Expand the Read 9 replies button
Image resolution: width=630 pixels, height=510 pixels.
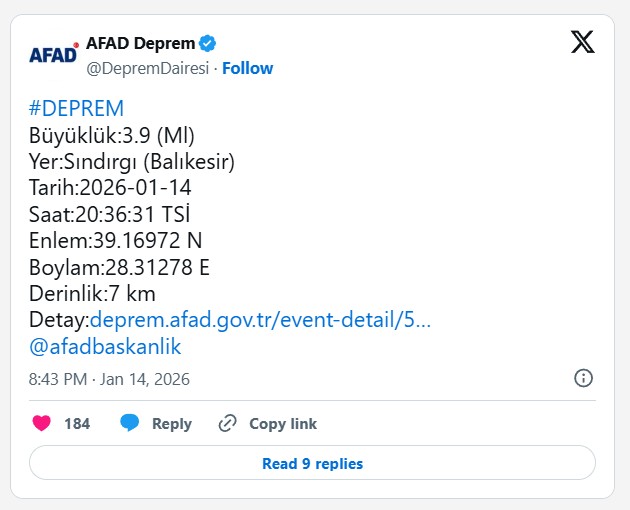pyautogui.click(x=312, y=463)
